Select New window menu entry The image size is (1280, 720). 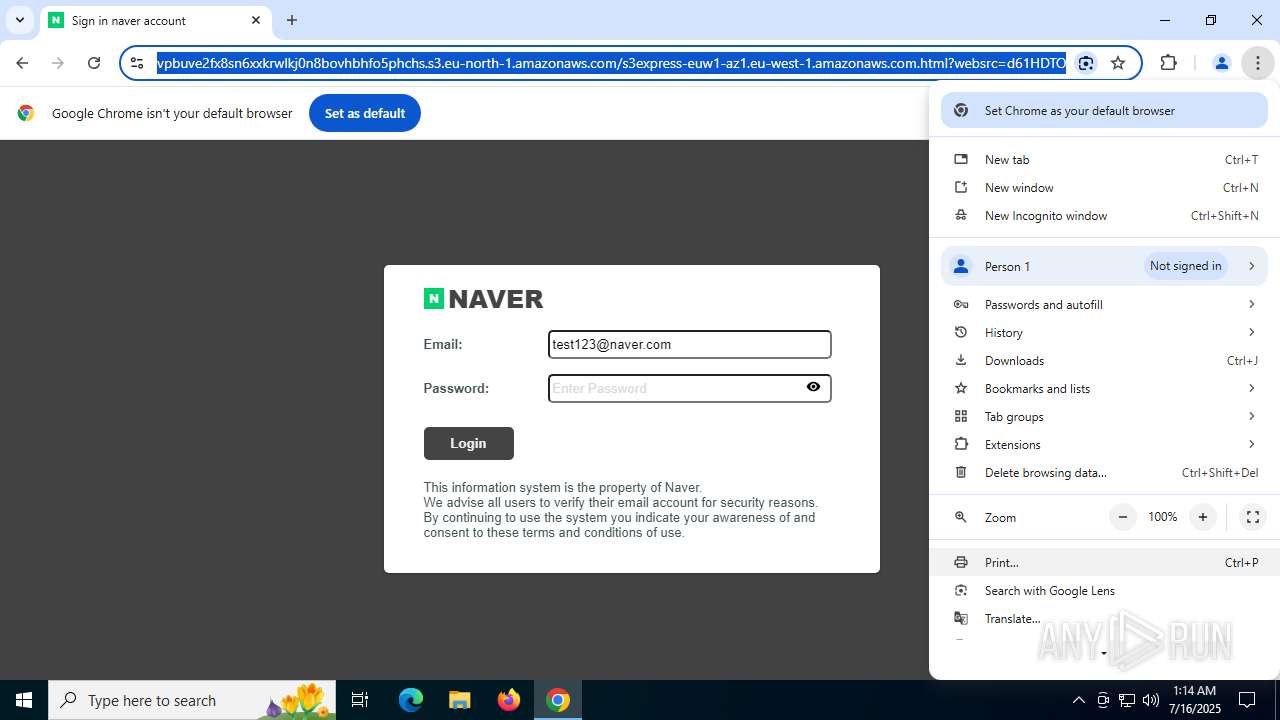tap(1104, 188)
